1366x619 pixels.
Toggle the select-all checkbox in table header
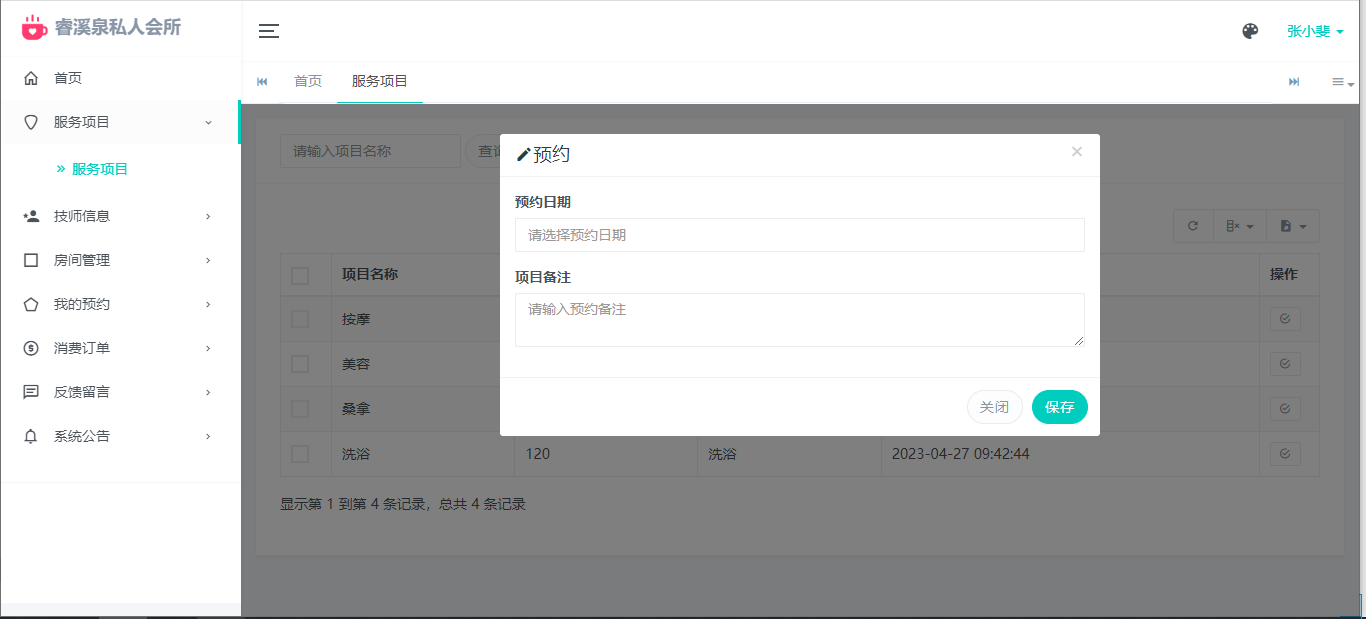pos(300,276)
